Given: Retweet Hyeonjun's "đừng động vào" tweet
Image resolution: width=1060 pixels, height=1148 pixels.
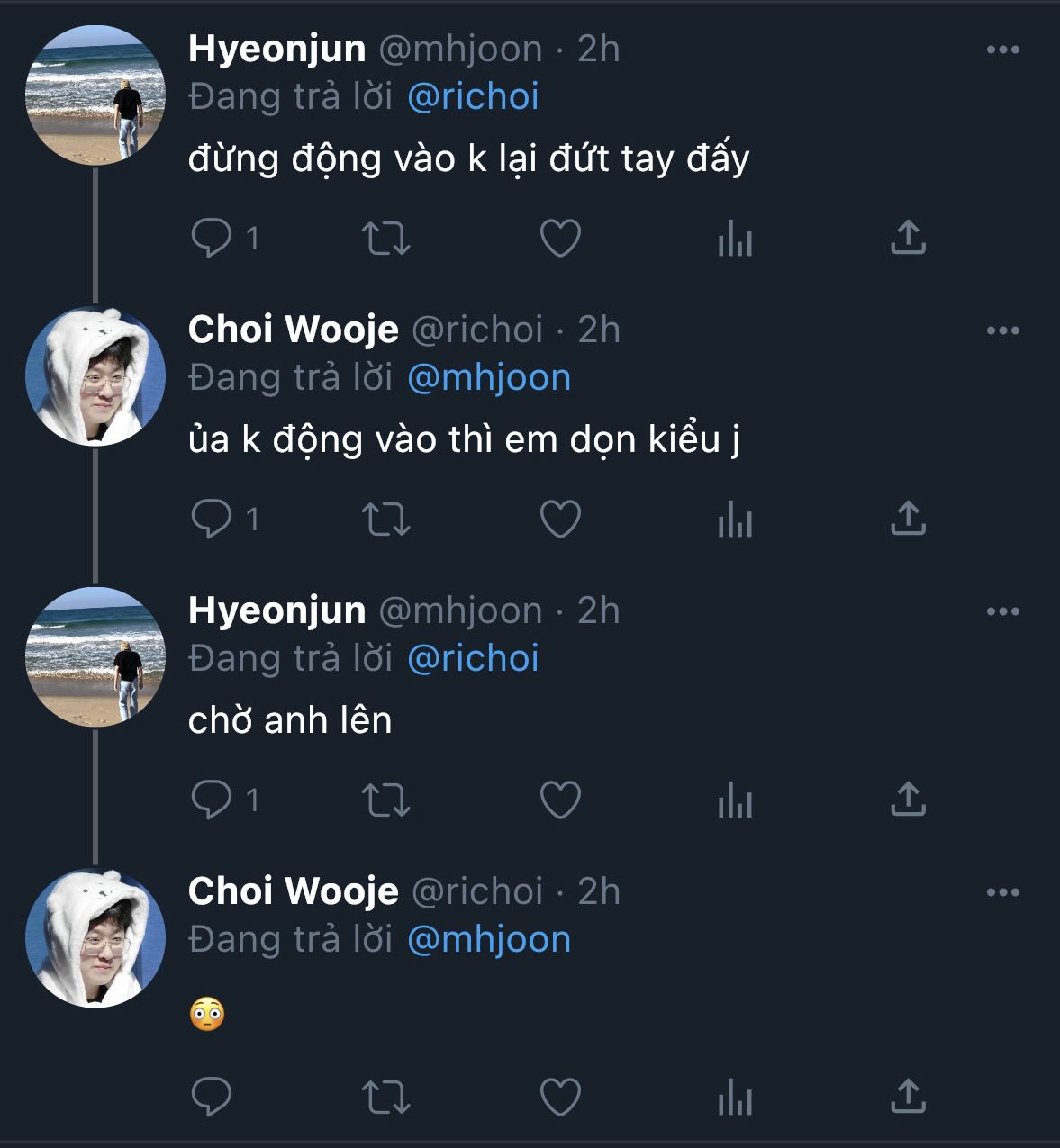Looking at the screenshot, I should click(385, 239).
